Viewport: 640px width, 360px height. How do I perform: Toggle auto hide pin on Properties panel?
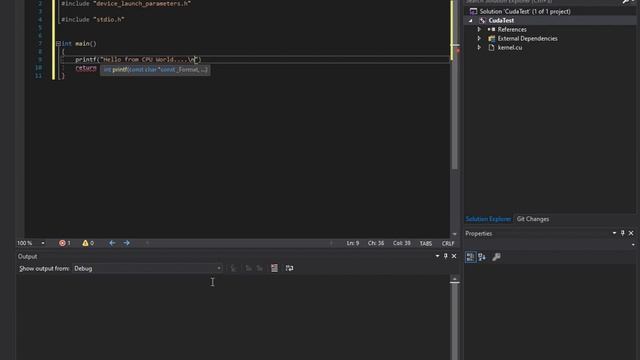pos(622,233)
